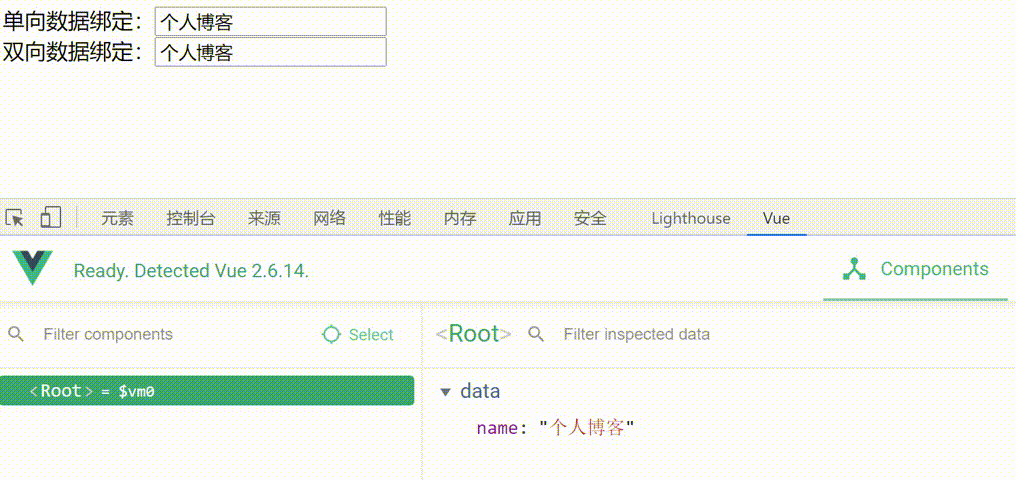Screen dimensions: 1016x480
Task: Click the Select target crosshair icon
Action: click(332, 335)
